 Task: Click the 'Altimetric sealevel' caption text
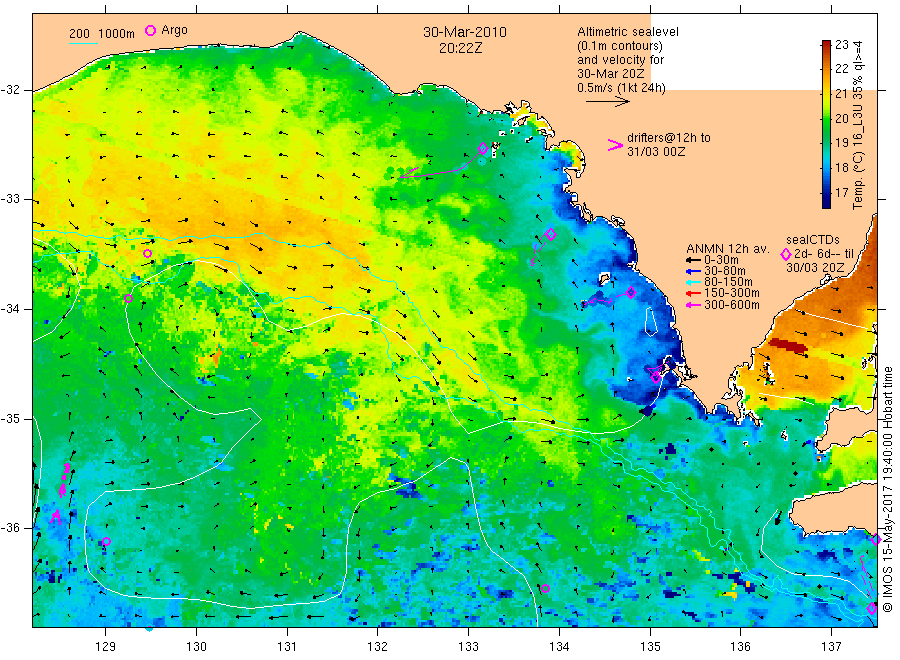pos(628,32)
